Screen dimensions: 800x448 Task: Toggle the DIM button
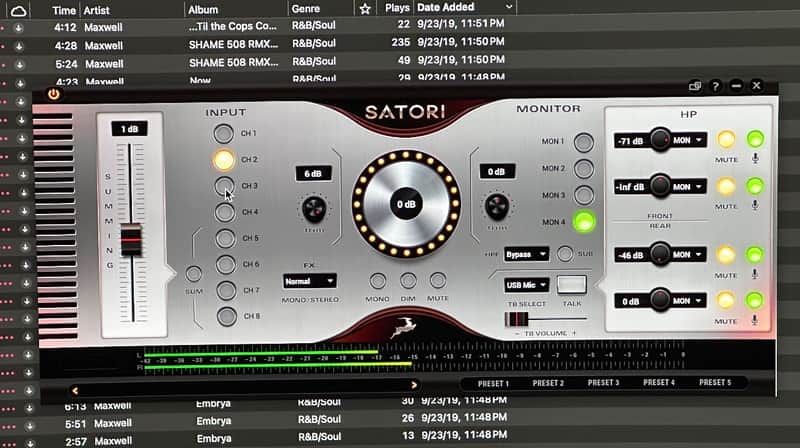pyautogui.click(x=408, y=280)
